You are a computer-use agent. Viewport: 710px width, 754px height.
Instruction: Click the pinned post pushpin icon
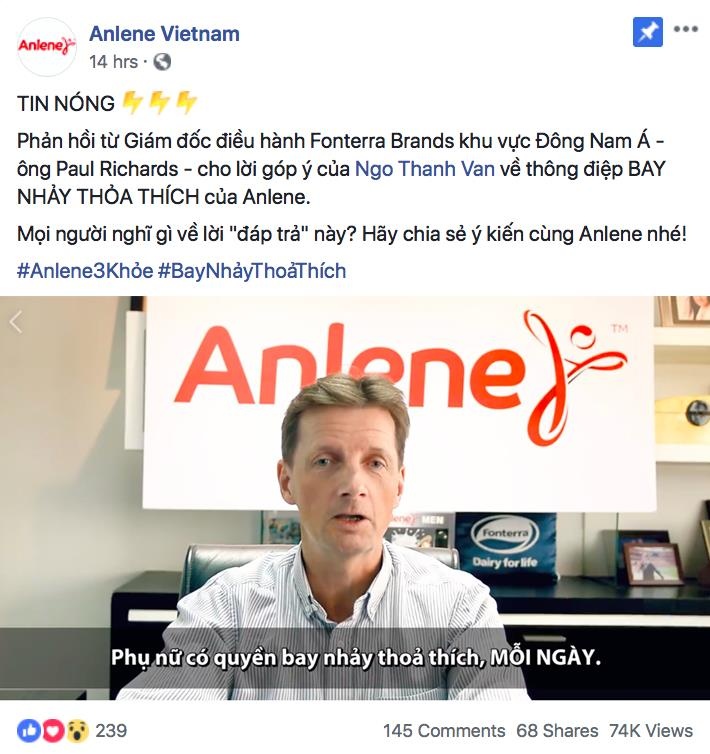[x=647, y=32]
